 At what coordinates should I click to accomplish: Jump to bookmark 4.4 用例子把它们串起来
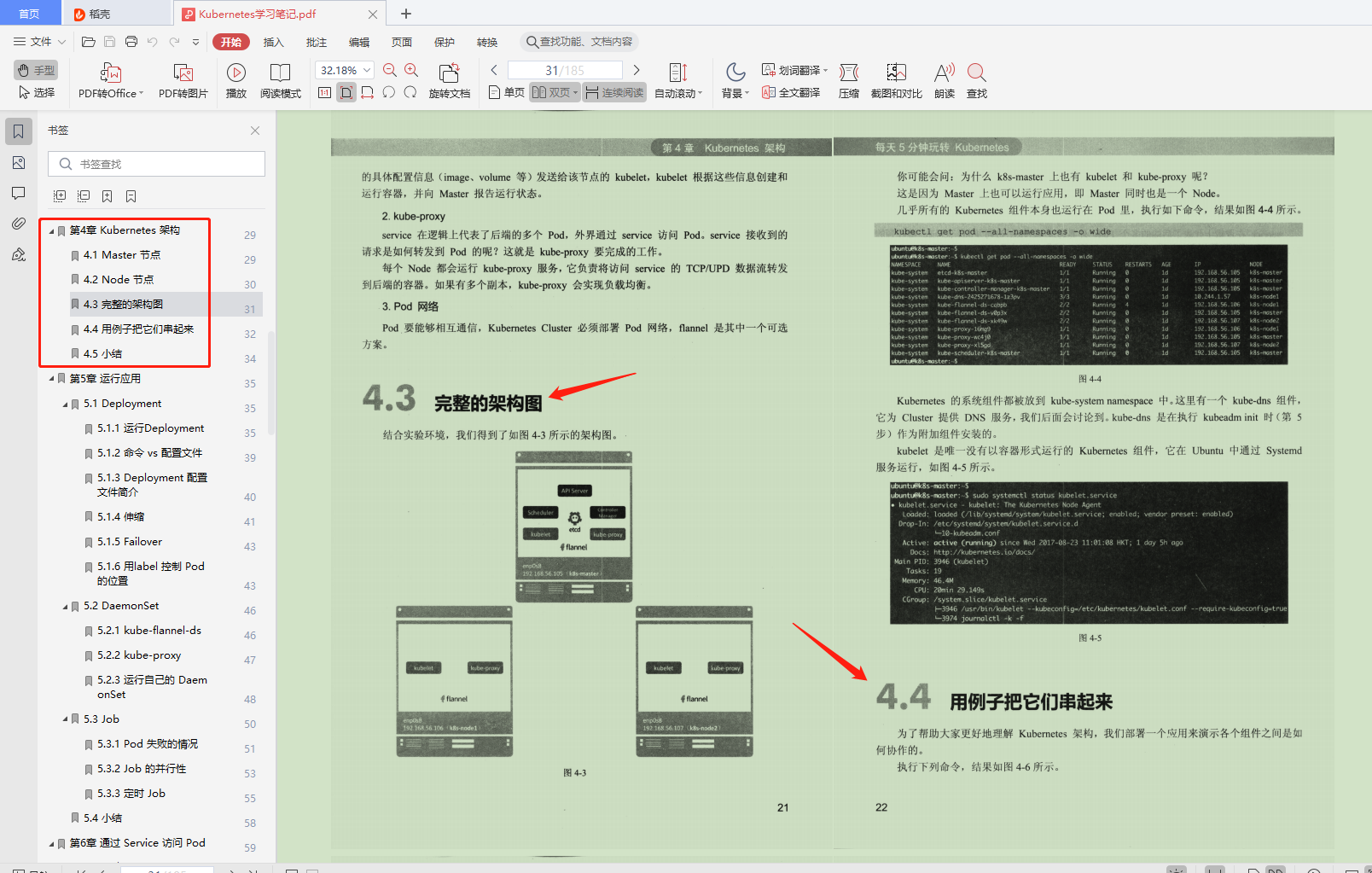pyautogui.click(x=138, y=329)
